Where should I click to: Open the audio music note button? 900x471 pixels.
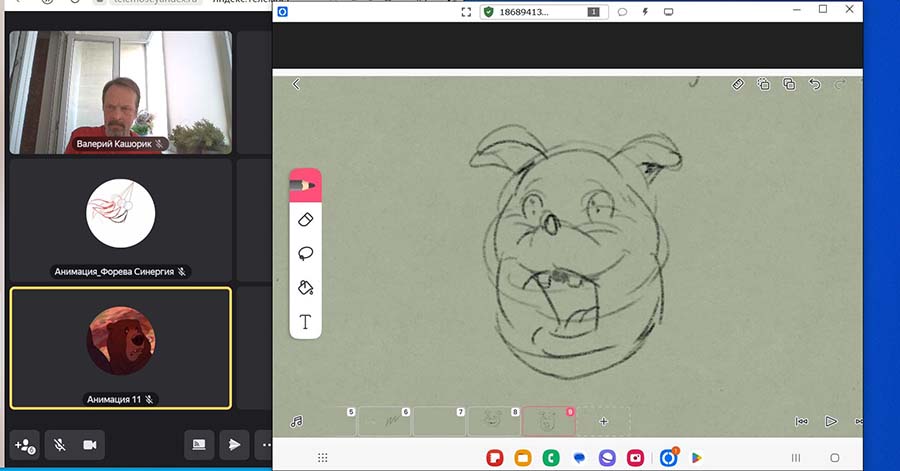pos(297,422)
